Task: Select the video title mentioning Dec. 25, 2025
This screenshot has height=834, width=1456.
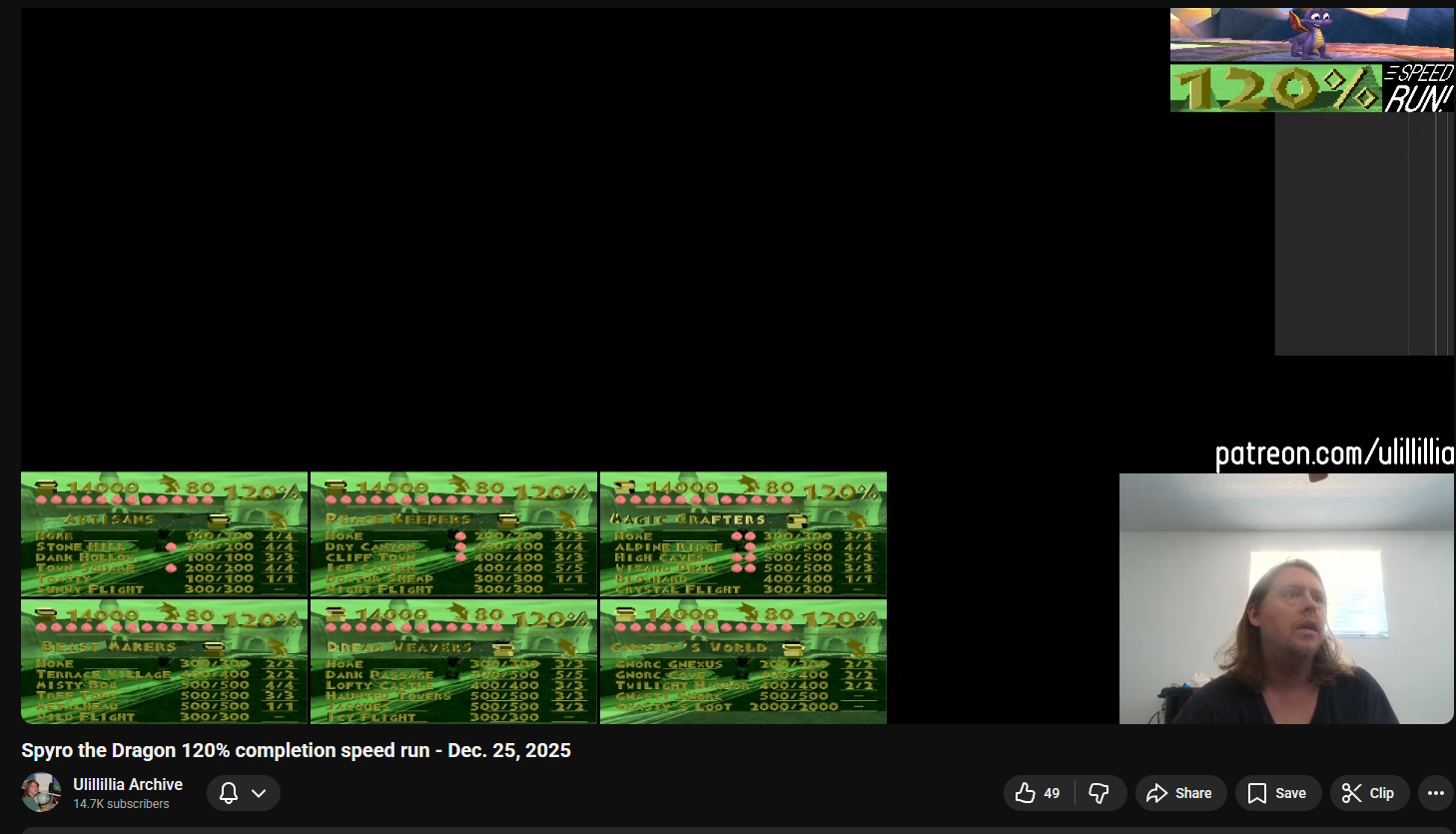Action: 297,750
